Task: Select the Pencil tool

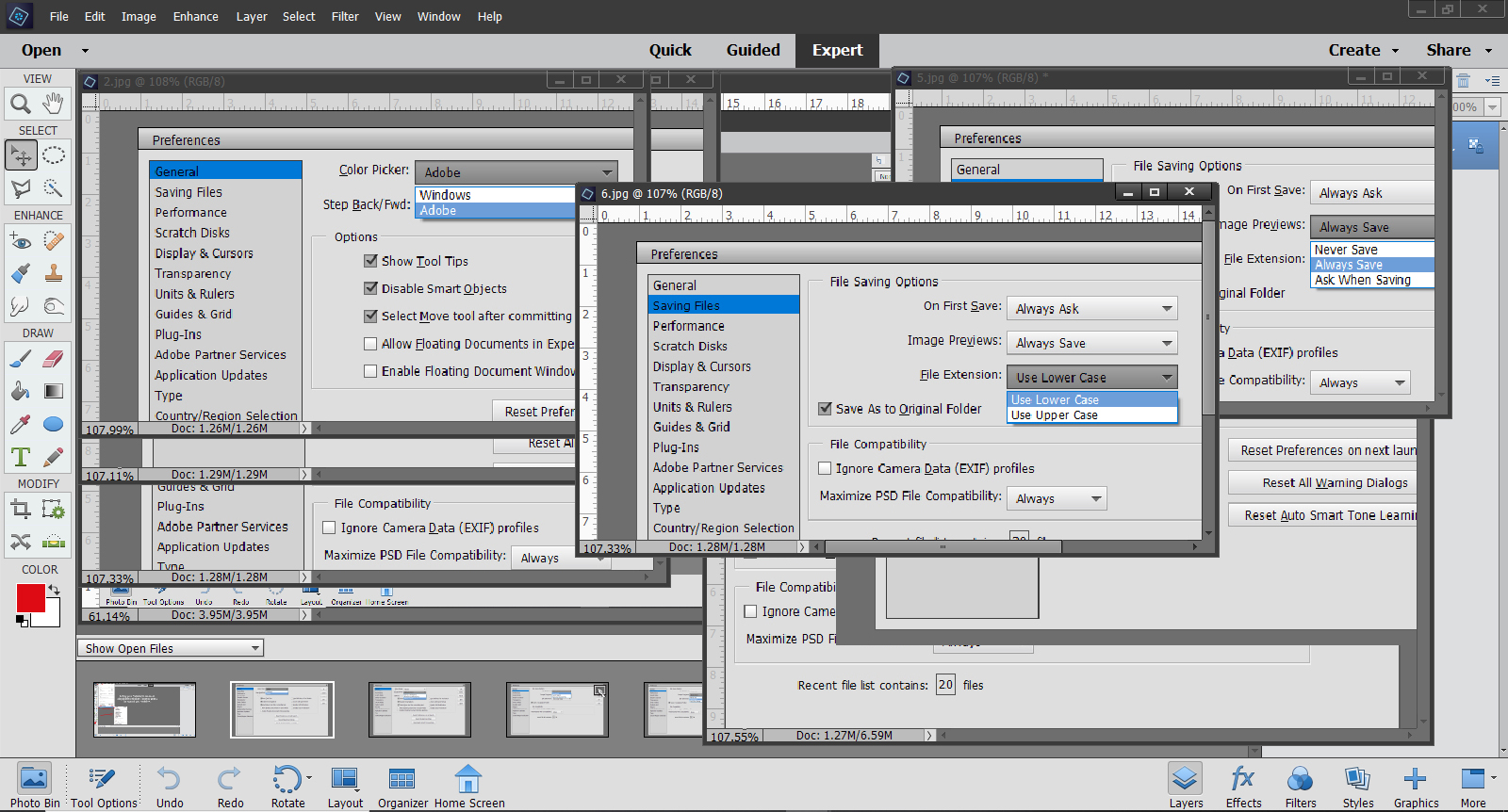Action: [x=54, y=457]
